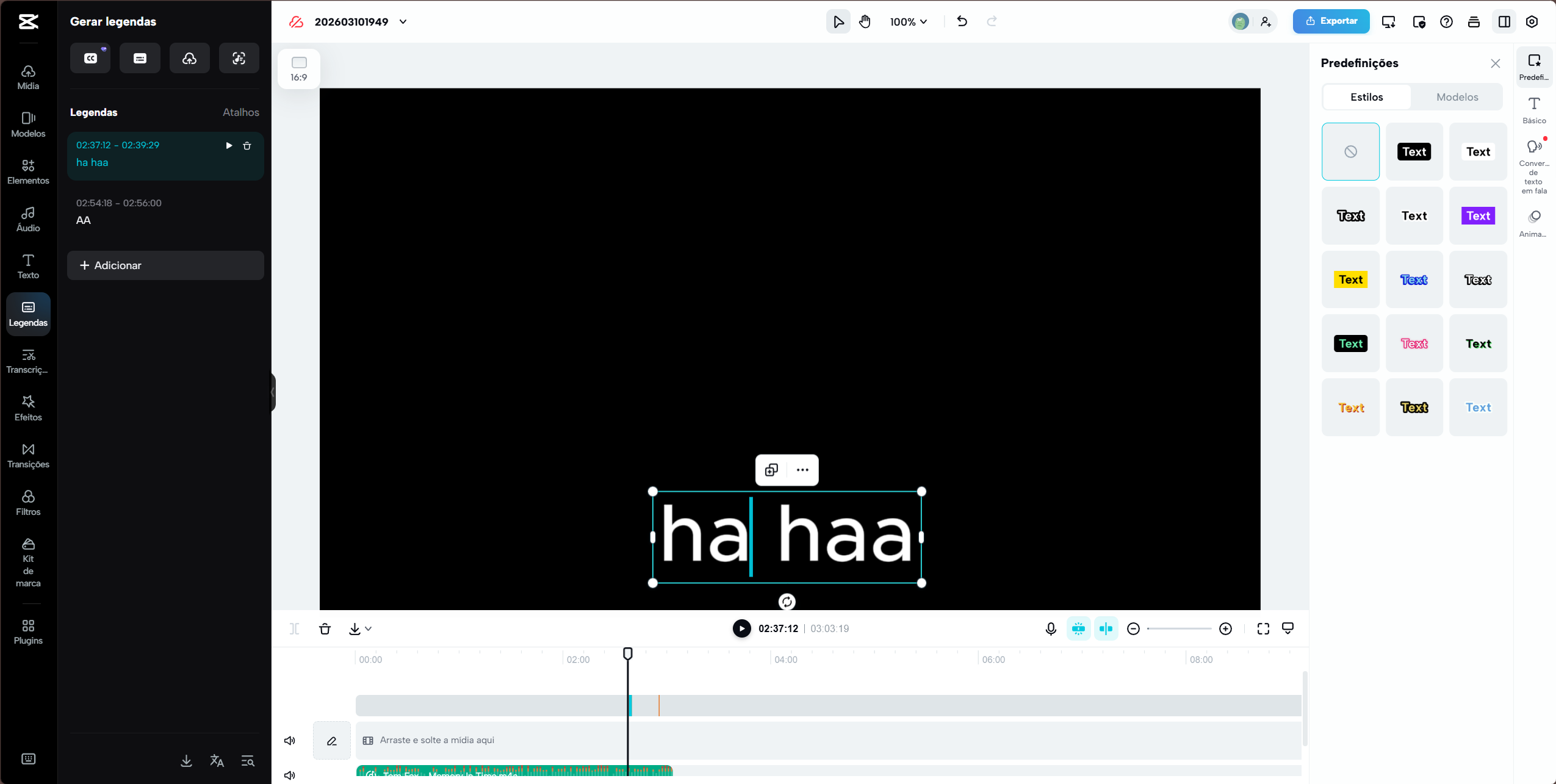Select the auto captions (CC) icon
1556x784 pixels.
click(90, 58)
